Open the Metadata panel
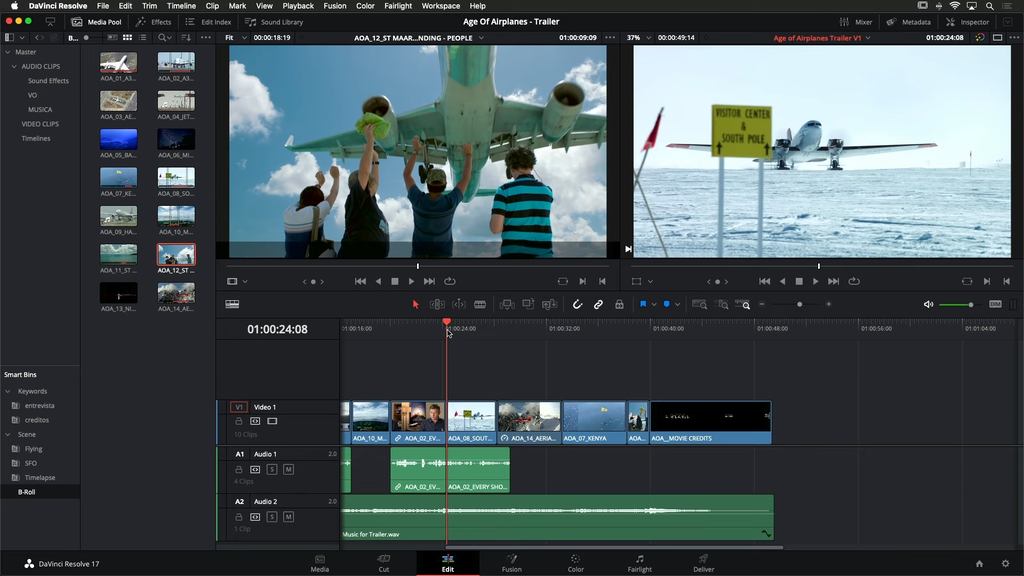1024x576 pixels. pyautogui.click(x=908, y=22)
